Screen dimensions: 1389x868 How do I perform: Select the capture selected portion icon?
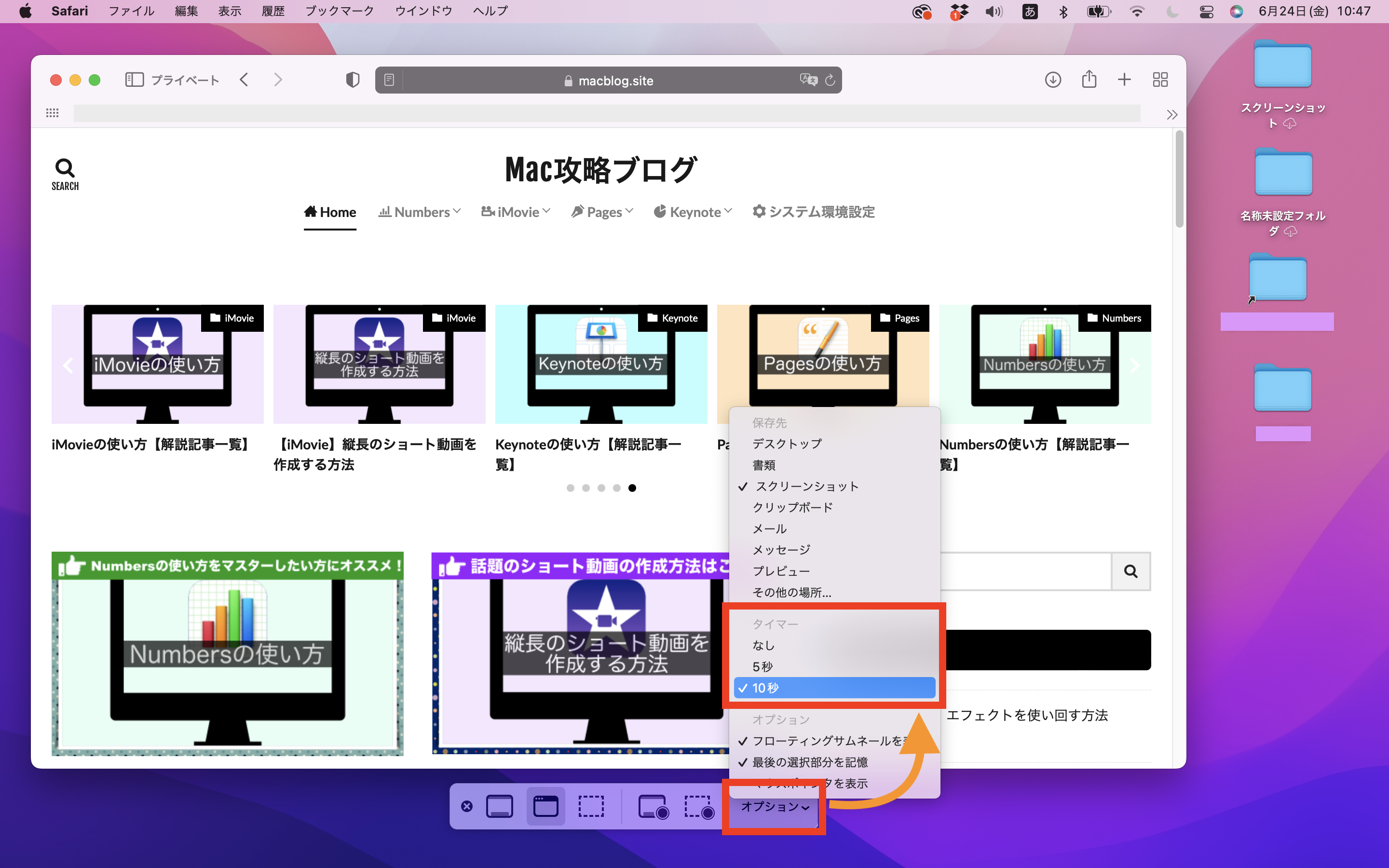pyautogui.click(x=591, y=806)
